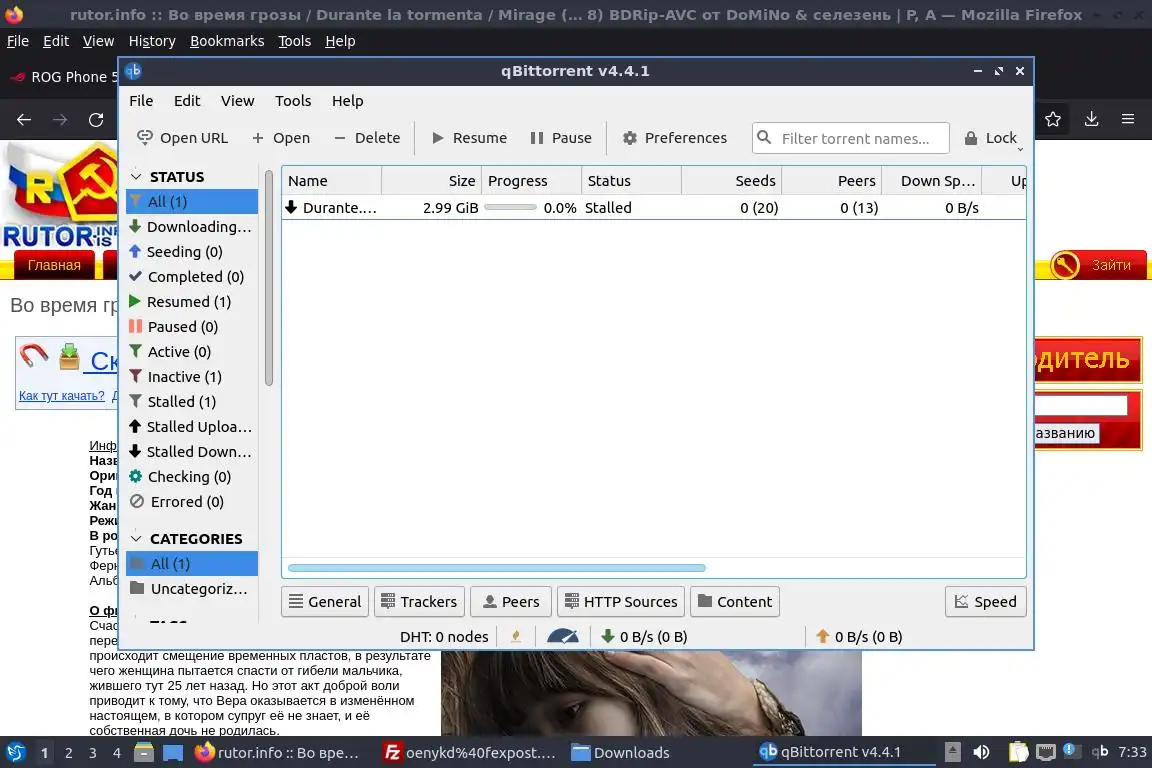The image size is (1152, 768).
Task: Click the Open torrent file toolbar button
Action: click(281, 138)
